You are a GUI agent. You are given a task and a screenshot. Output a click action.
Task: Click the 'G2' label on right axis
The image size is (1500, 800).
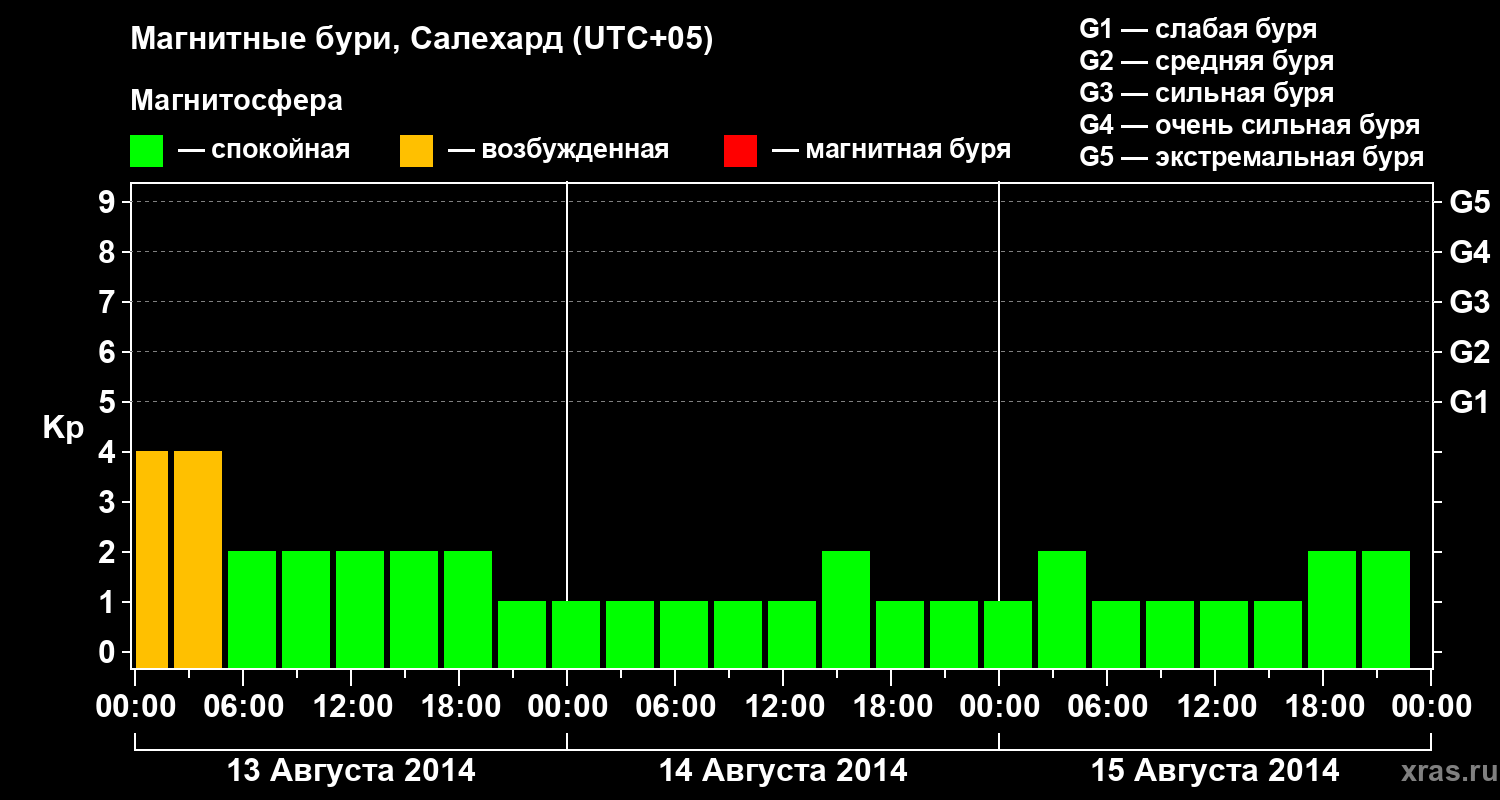tap(1469, 352)
